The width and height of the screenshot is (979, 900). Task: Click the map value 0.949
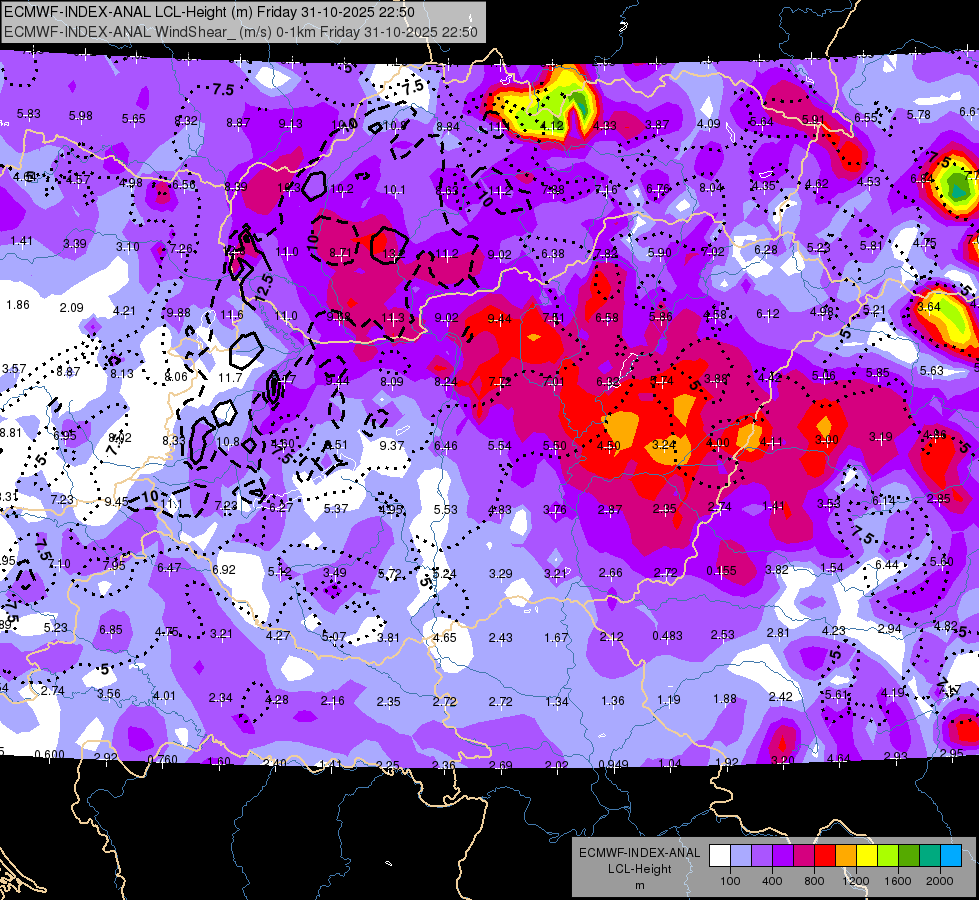click(x=613, y=764)
